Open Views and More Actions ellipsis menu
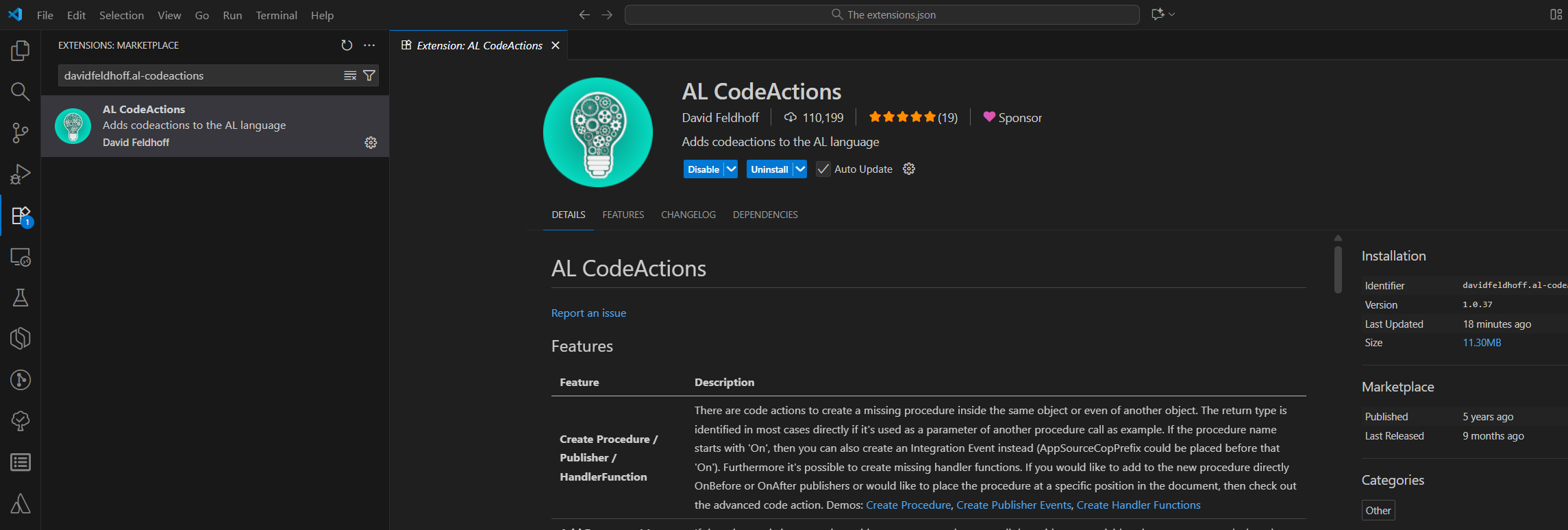 tap(369, 45)
